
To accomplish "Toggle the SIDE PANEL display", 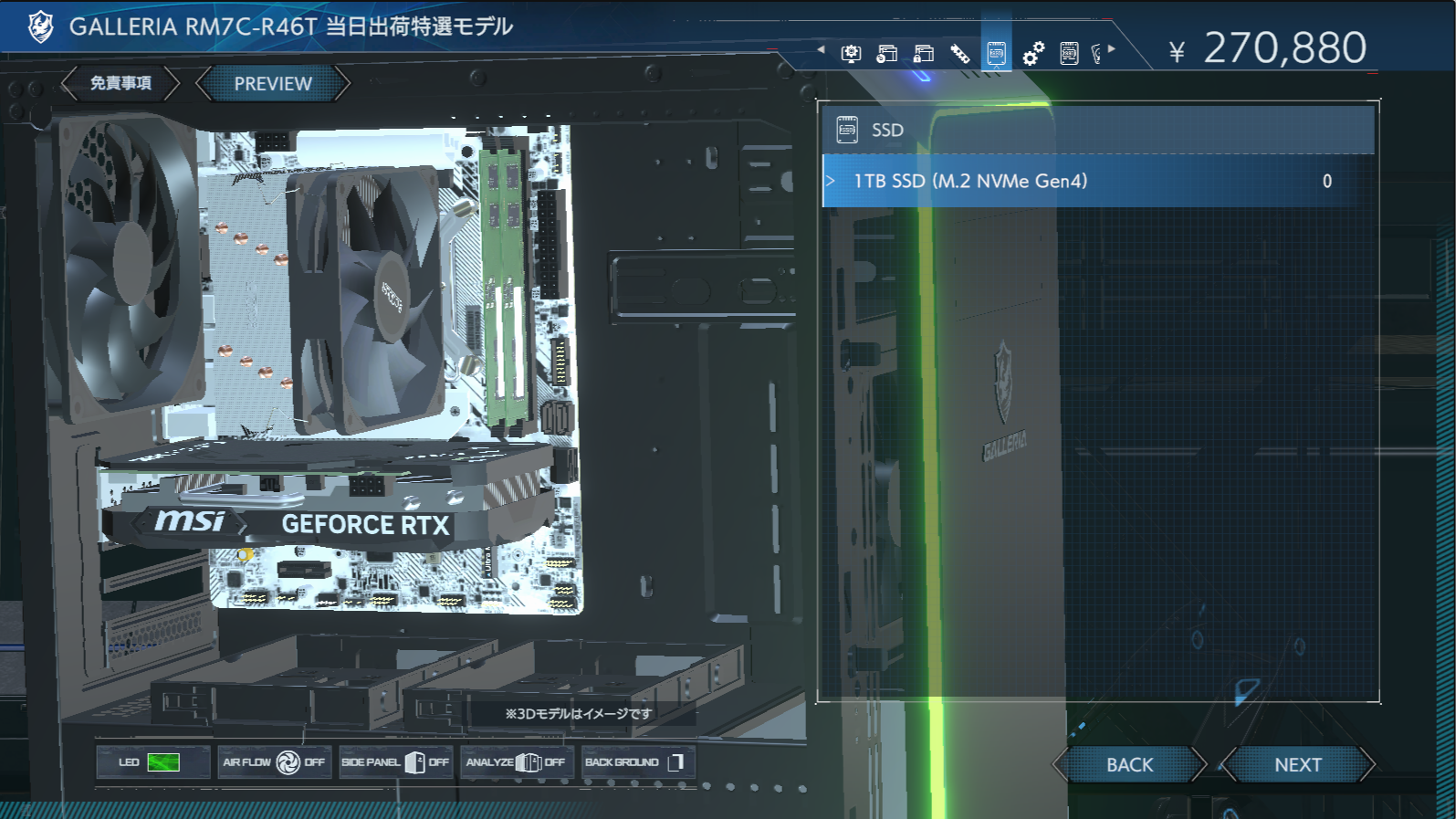I will (x=394, y=761).
